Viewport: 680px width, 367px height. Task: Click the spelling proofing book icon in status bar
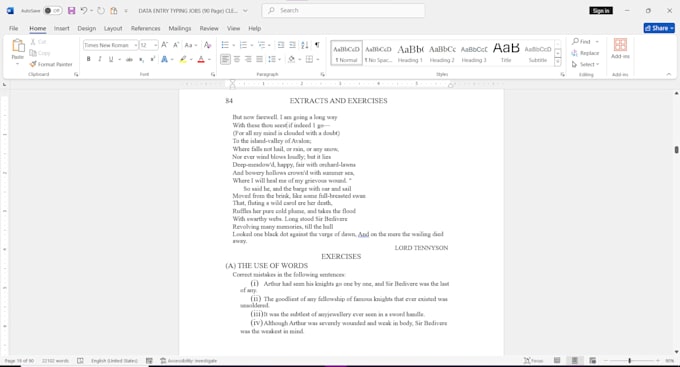click(80, 360)
